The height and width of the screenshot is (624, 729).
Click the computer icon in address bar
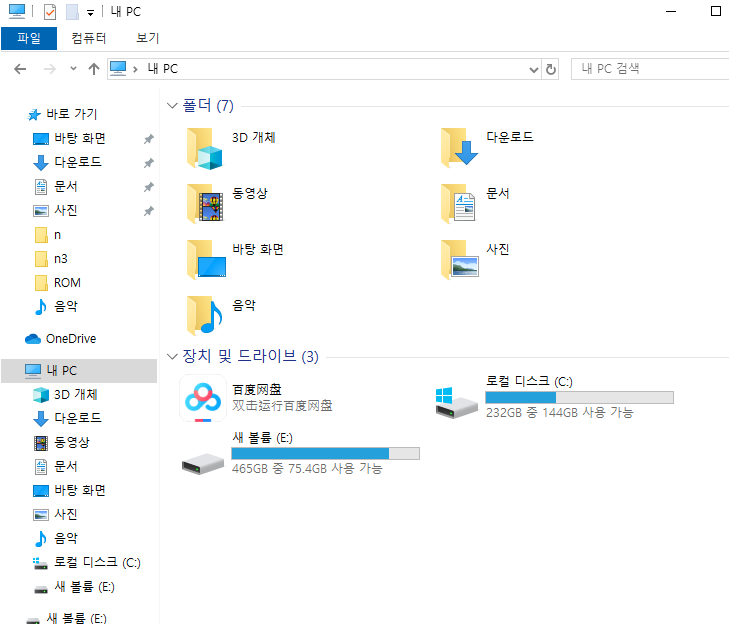[x=118, y=69]
